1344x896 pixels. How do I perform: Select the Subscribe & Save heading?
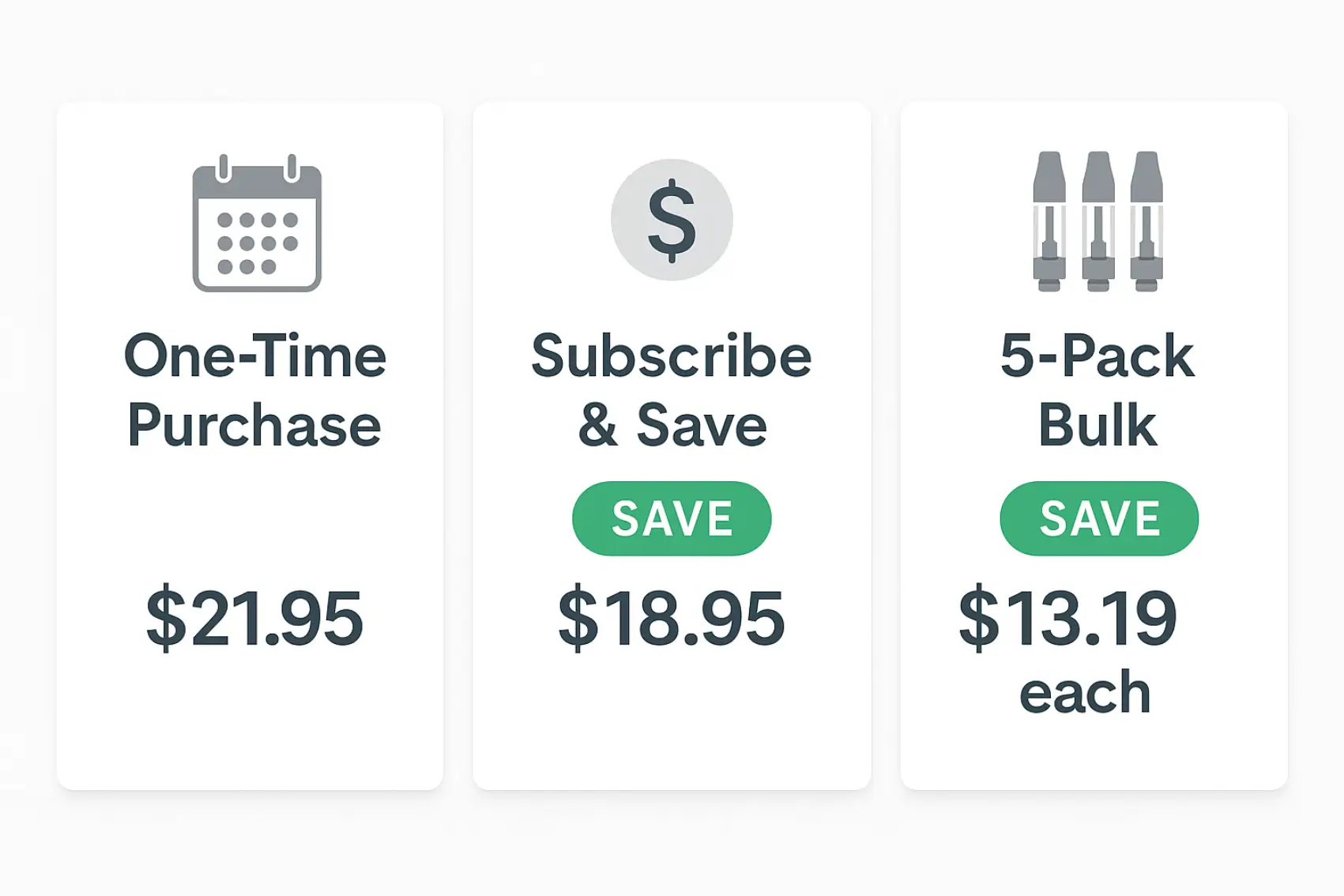[672, 390]
